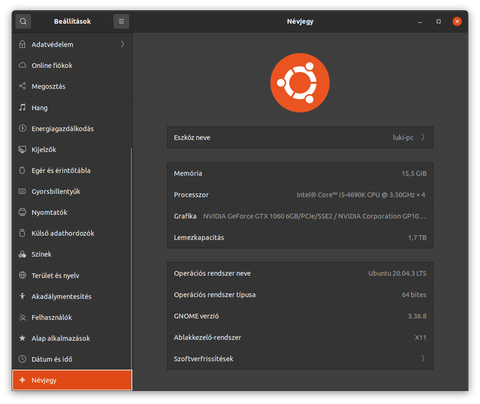Click the removable media icon next to Külső adathordozók
The width and height of the screenshot is (480, 404).
pyautogui.click(x=22, y=233)
